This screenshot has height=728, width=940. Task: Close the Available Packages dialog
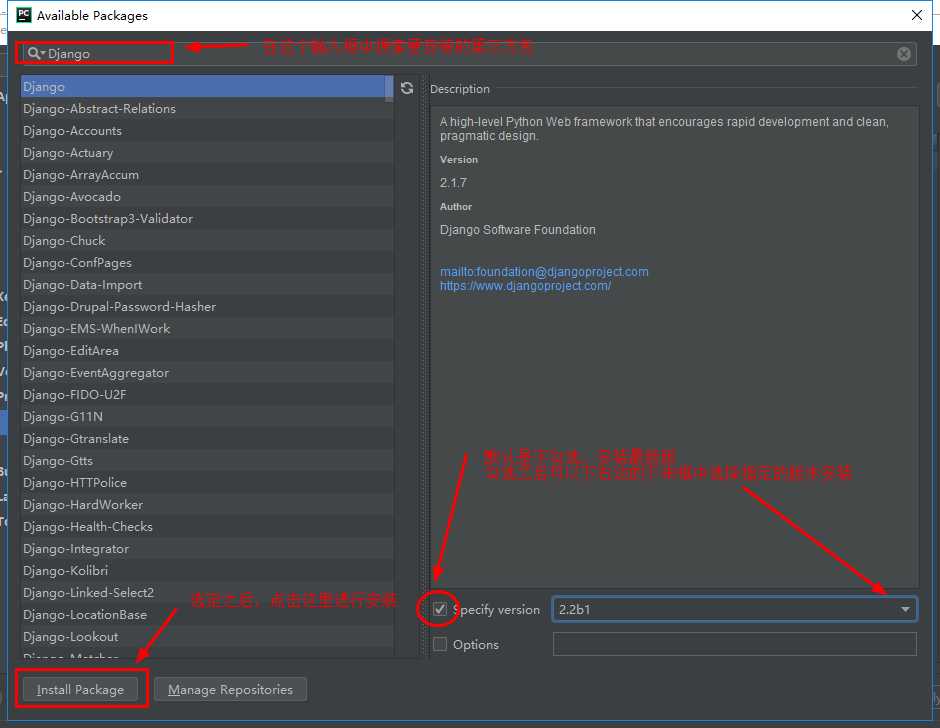pos(917,15)
